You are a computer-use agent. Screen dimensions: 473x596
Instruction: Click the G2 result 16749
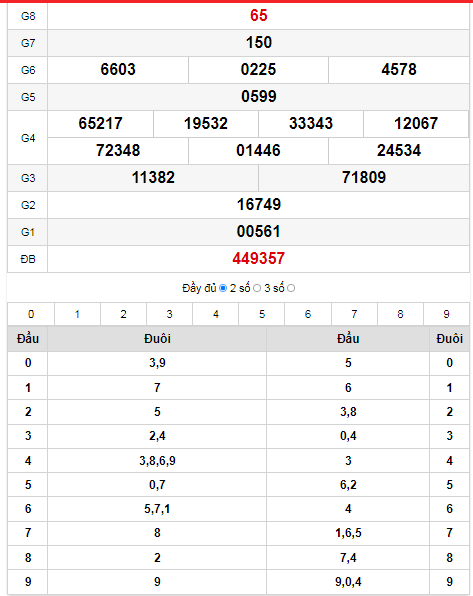coord(259,205)
